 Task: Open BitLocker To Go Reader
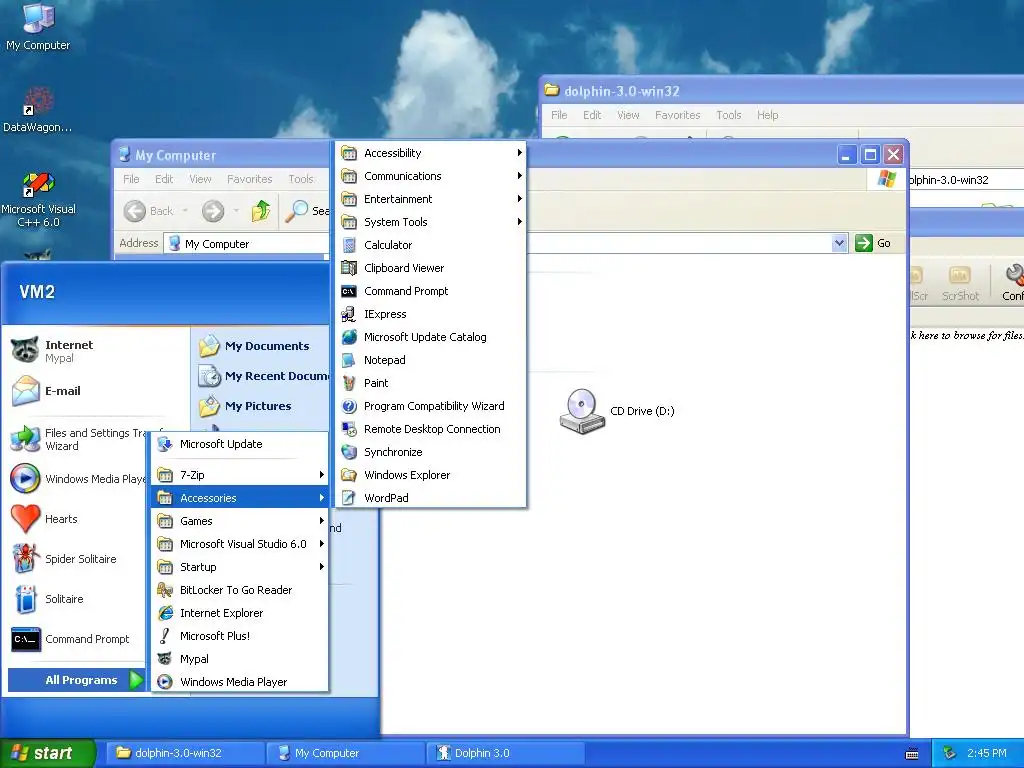click(x=239, y=590)
